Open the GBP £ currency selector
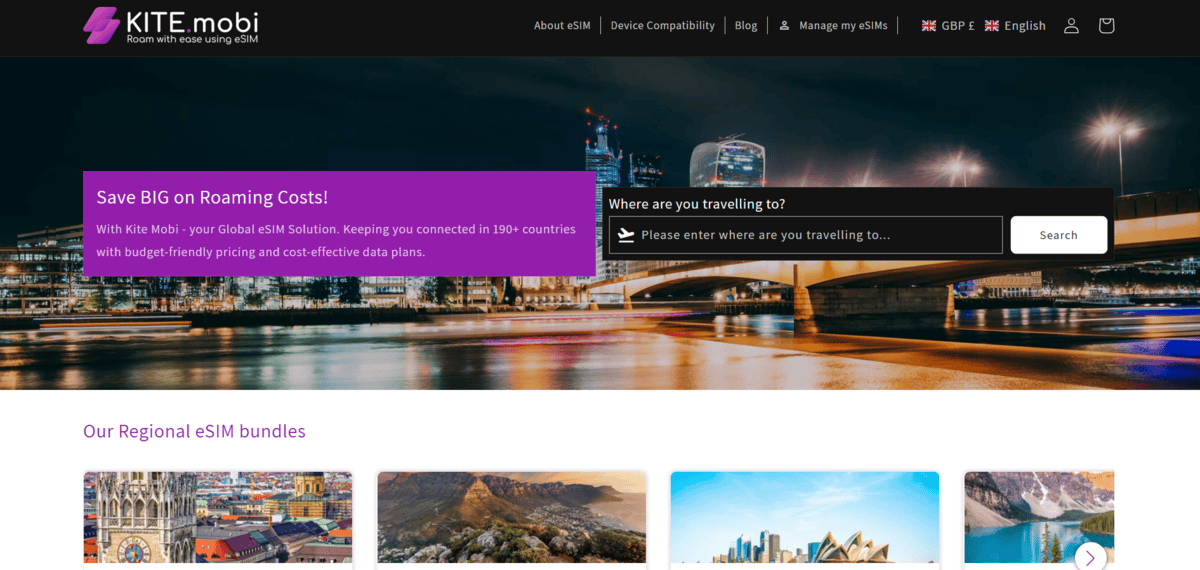This screenshot has width=1200, height=570. (947, 26)
